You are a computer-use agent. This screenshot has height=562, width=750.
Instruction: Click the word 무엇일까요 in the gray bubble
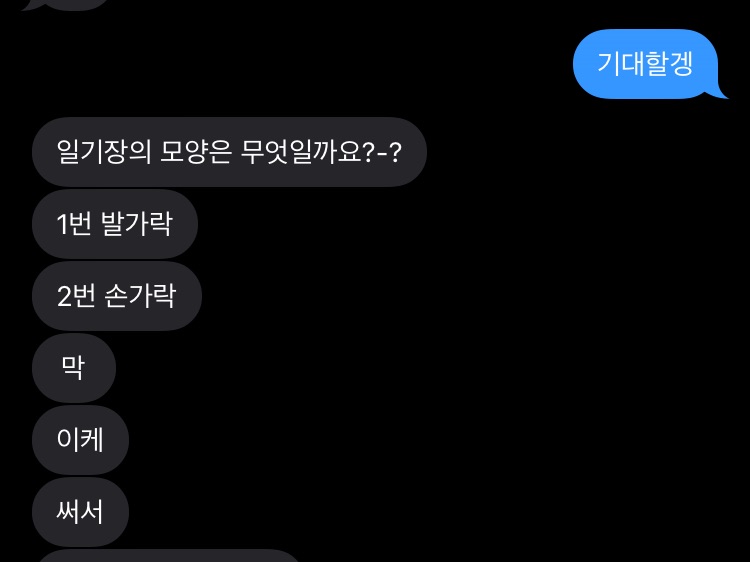click(x=301, y=152)
